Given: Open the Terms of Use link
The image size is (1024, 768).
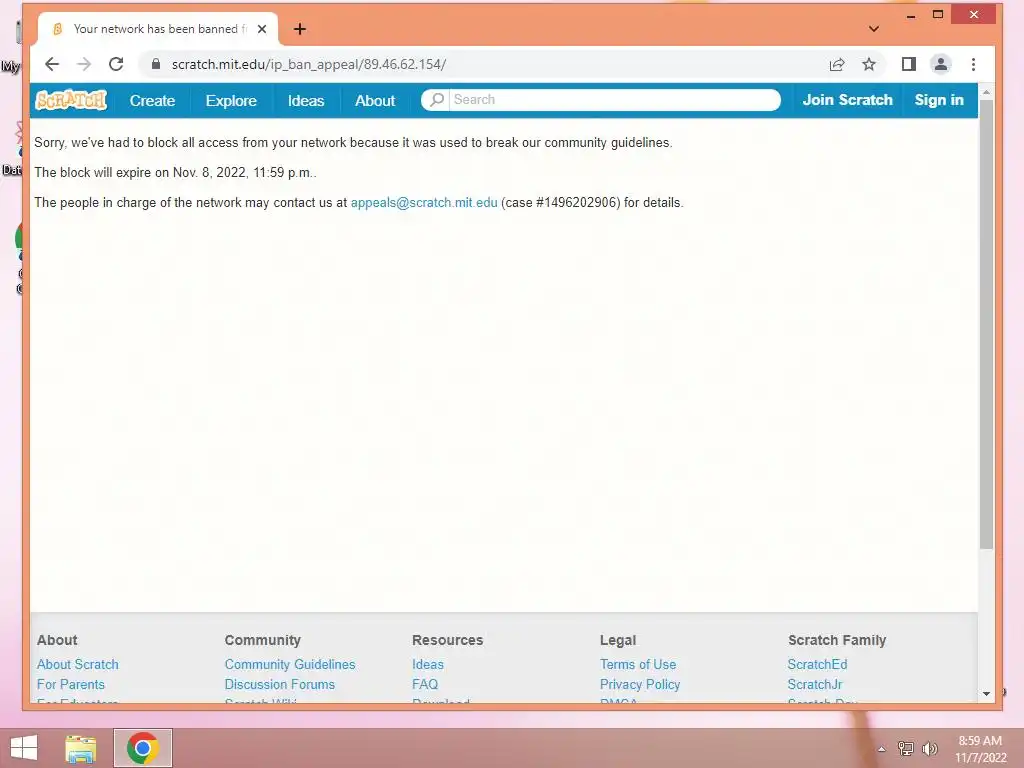Looking at the screenshot, I should (638, 664).
